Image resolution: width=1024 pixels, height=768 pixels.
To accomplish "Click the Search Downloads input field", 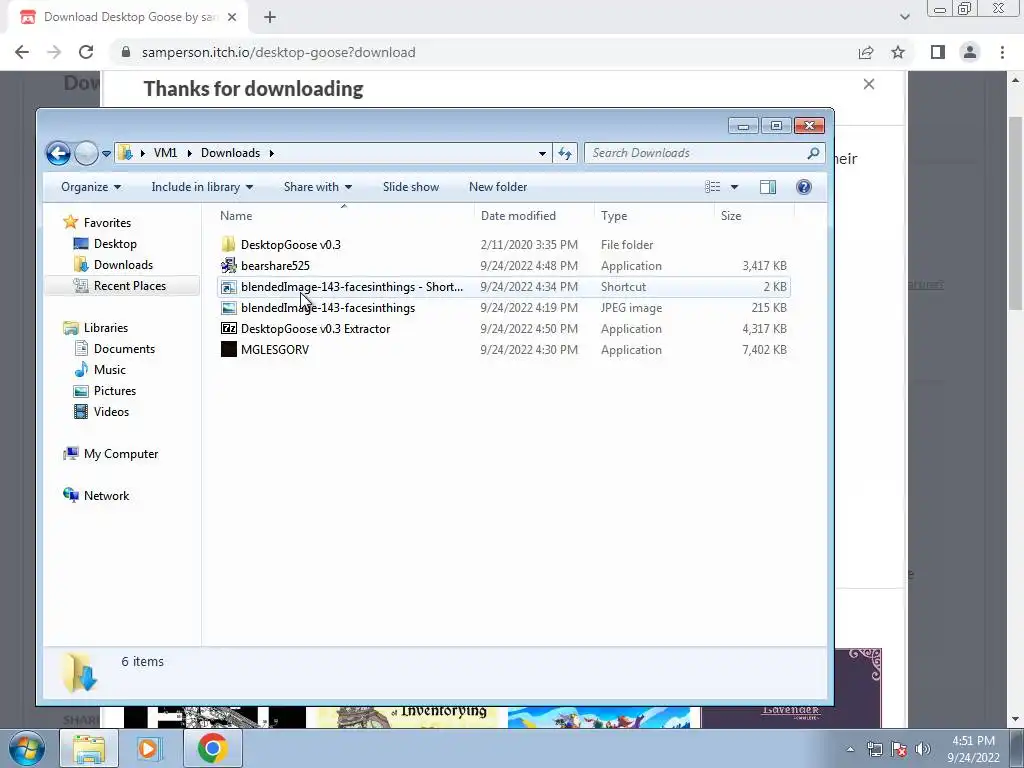I will click(x=705, y=153).
